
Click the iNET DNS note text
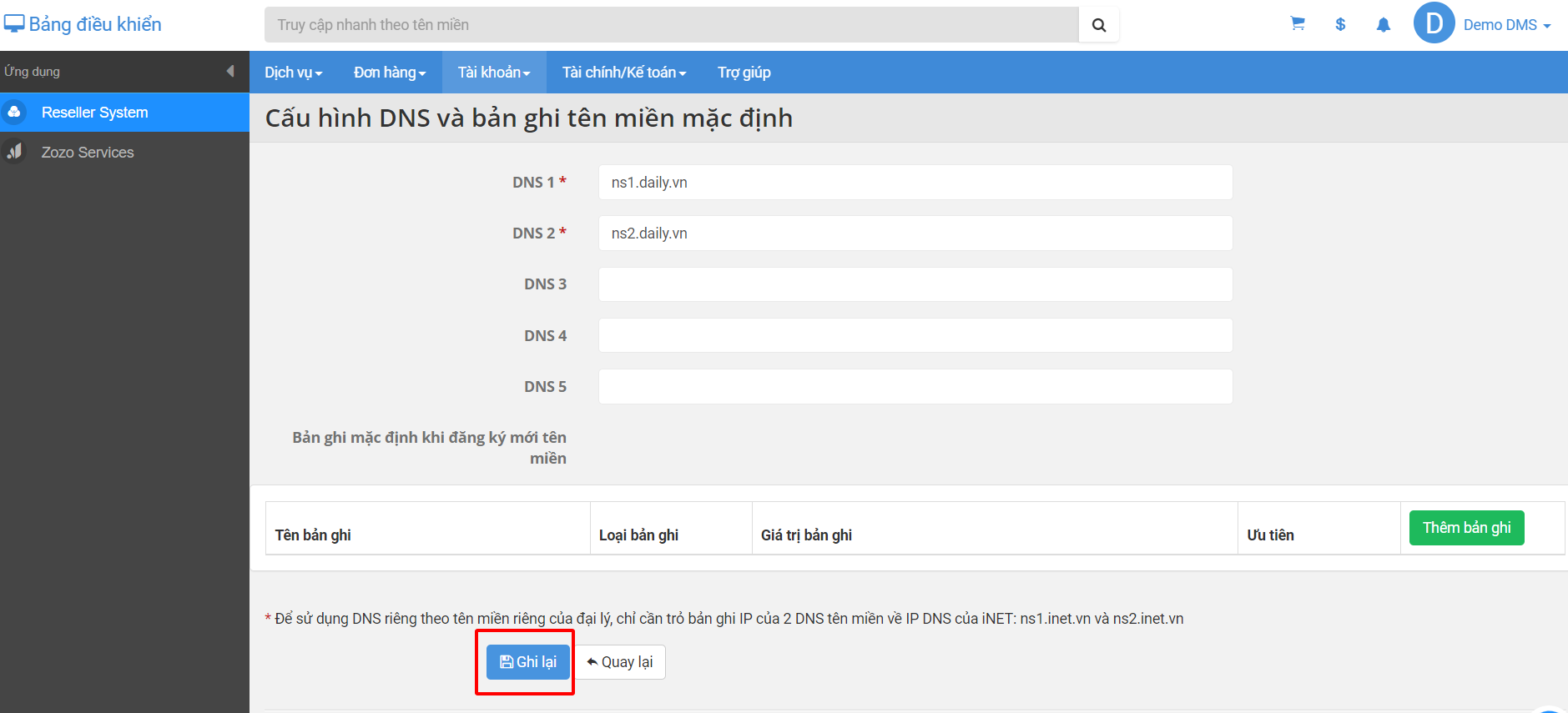pyautogui.click(x=724, y=619)
